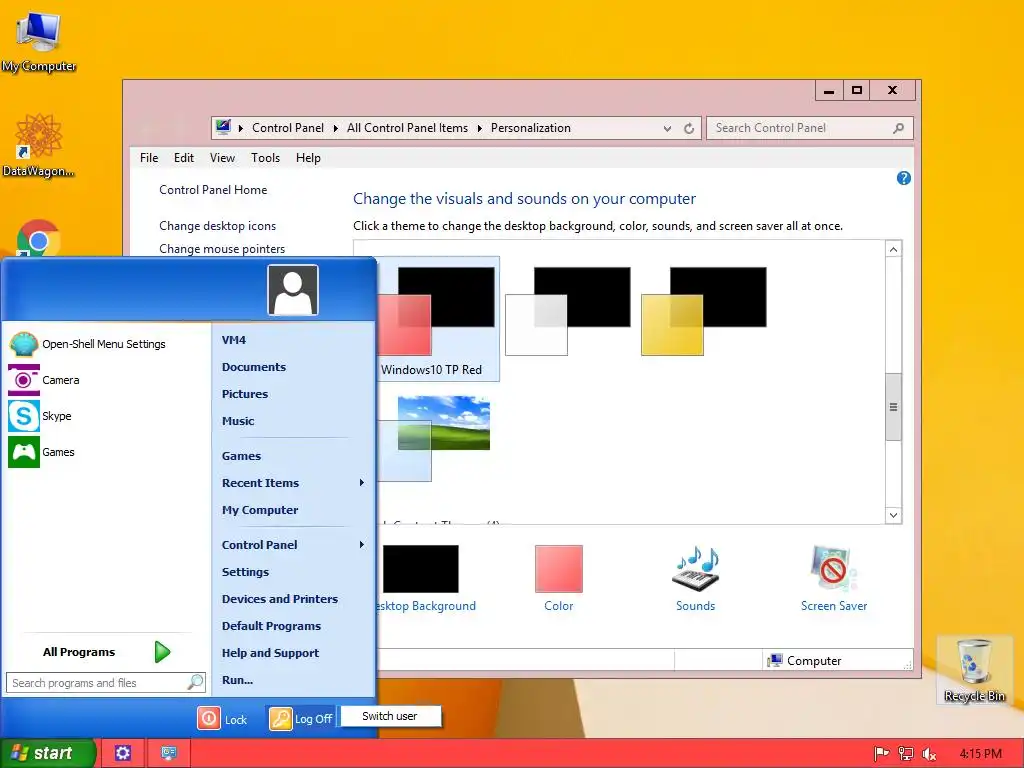This screenshot has width=1024, height=768.
Task: Open Documents from the start menu
Action: (x=253, y=367)
